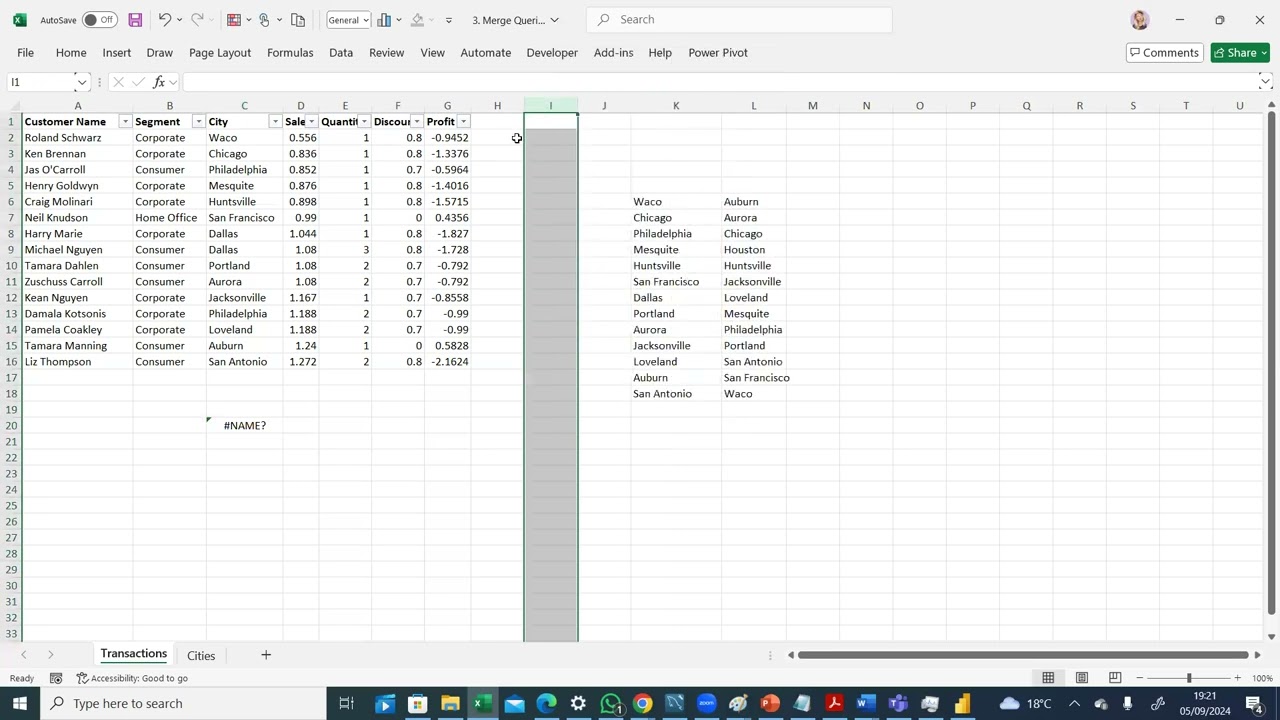Click the zoom in plus button
1280x720 pixels.
[x=1237, y=678]
